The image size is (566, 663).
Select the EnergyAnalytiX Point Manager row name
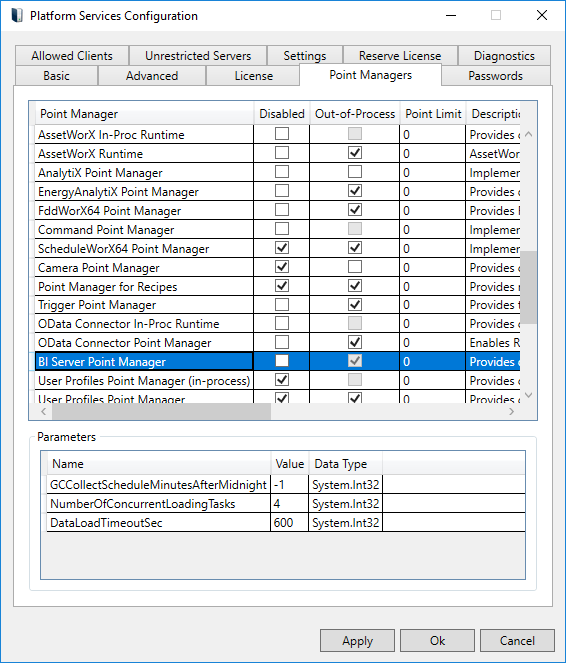118,192
